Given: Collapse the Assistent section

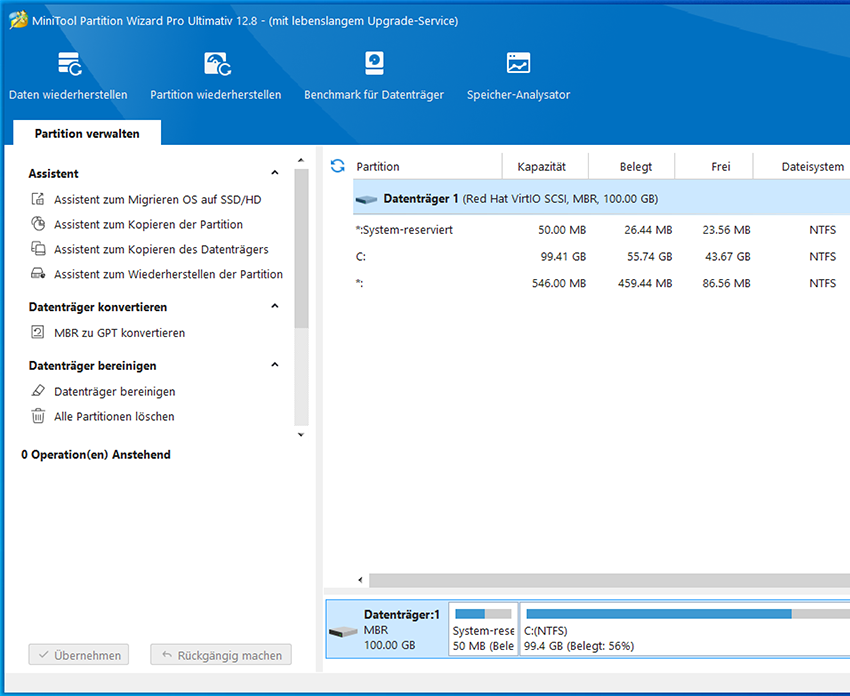Looking at the screenshot, I should [x=275, y=174].
